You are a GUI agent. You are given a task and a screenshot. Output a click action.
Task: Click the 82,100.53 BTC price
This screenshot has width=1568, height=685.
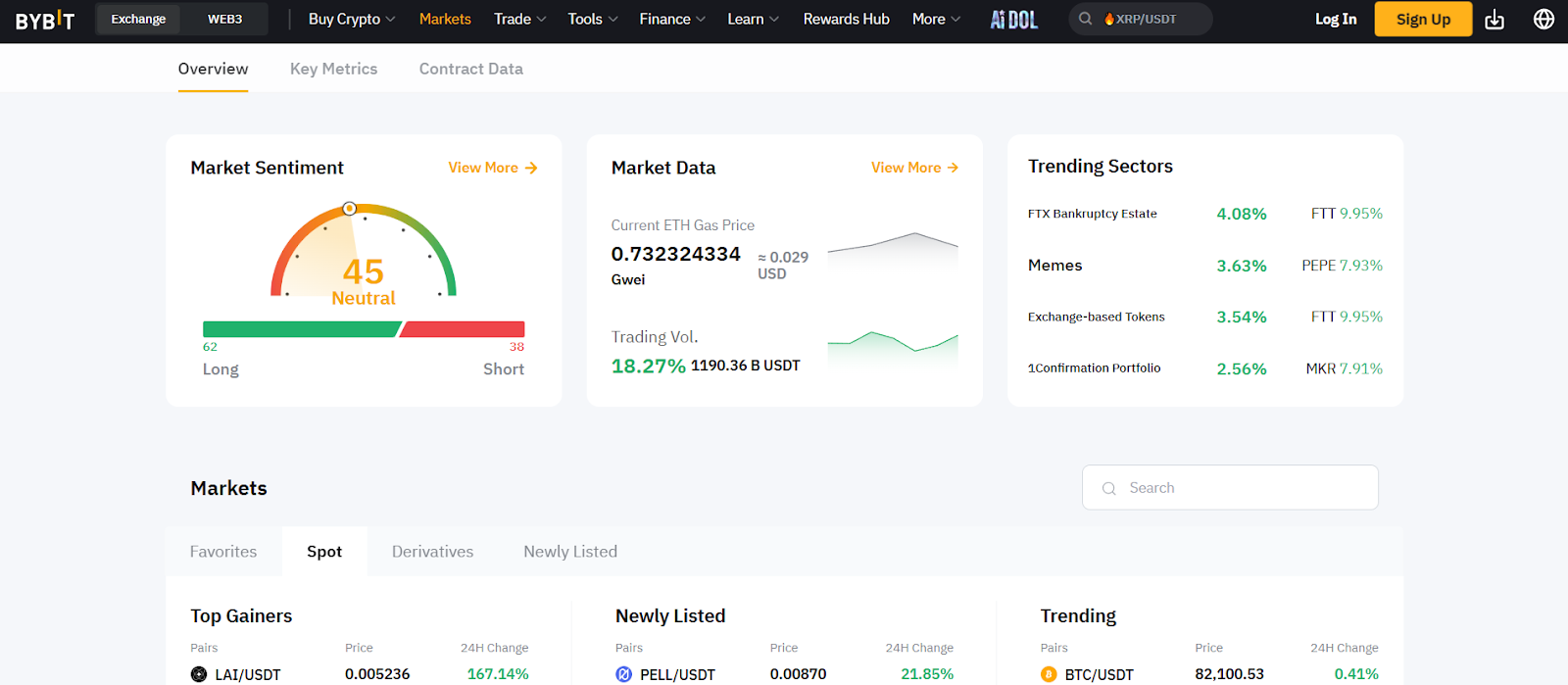click(x=1229, y=674)
